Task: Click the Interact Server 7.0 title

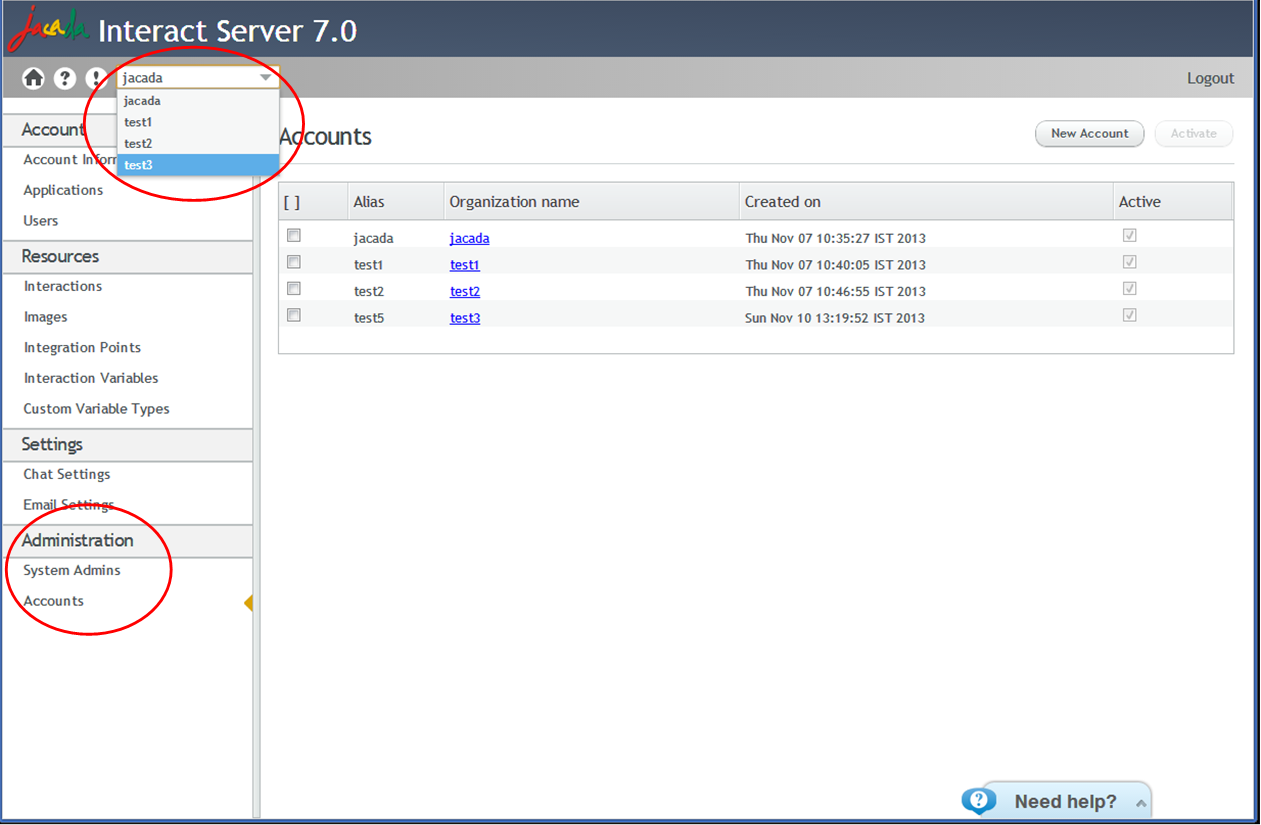Action: pos(227,31)
